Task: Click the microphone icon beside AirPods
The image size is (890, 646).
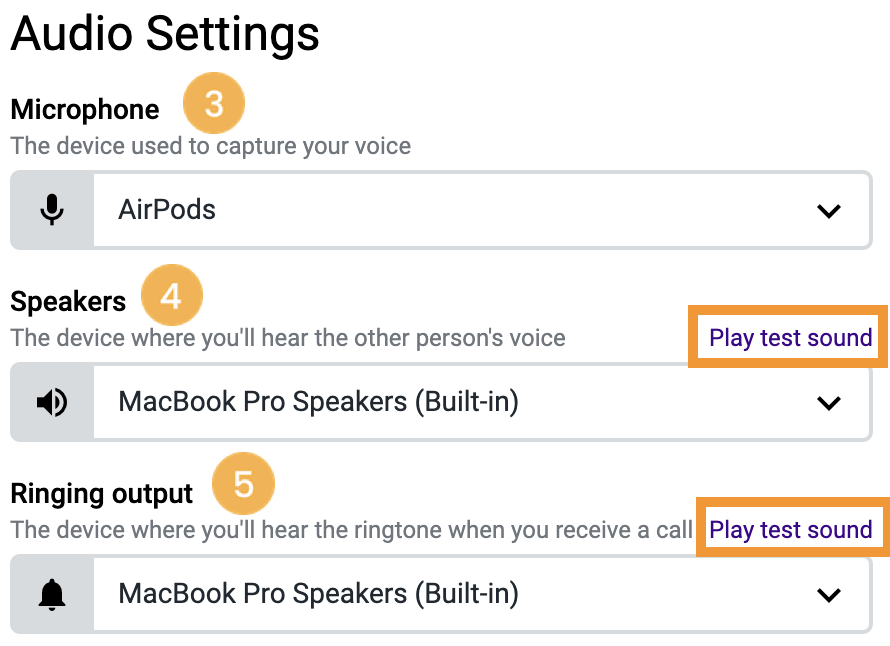Action: (52, 210)
